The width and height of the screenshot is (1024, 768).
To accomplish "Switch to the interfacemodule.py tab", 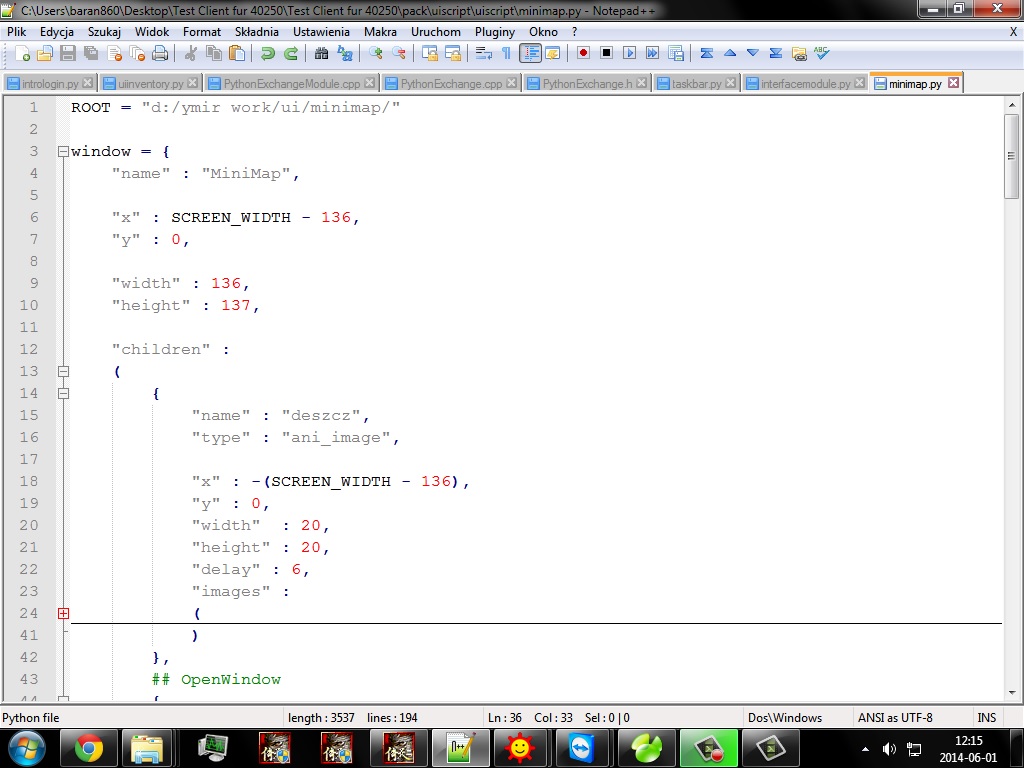I will pos(805,84).
